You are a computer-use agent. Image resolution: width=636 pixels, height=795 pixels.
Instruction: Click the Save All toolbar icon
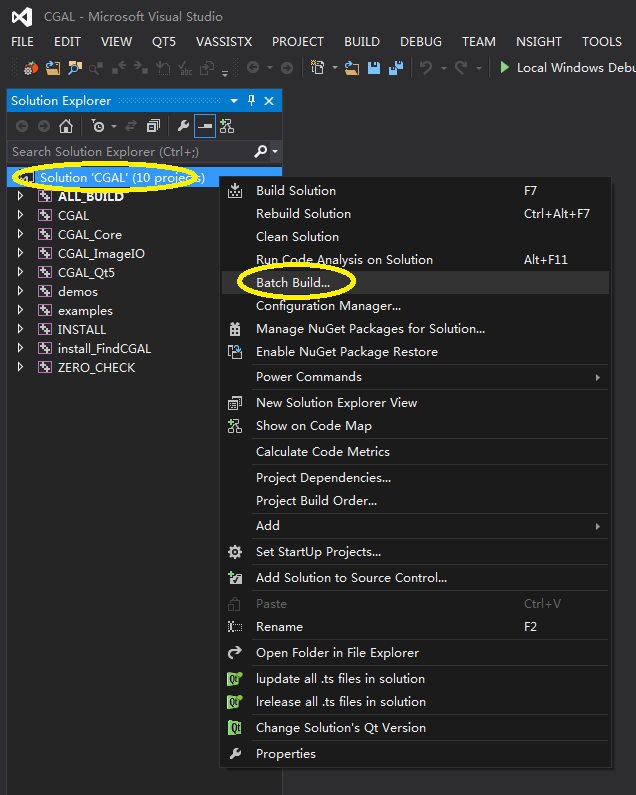tap(396, 67)
